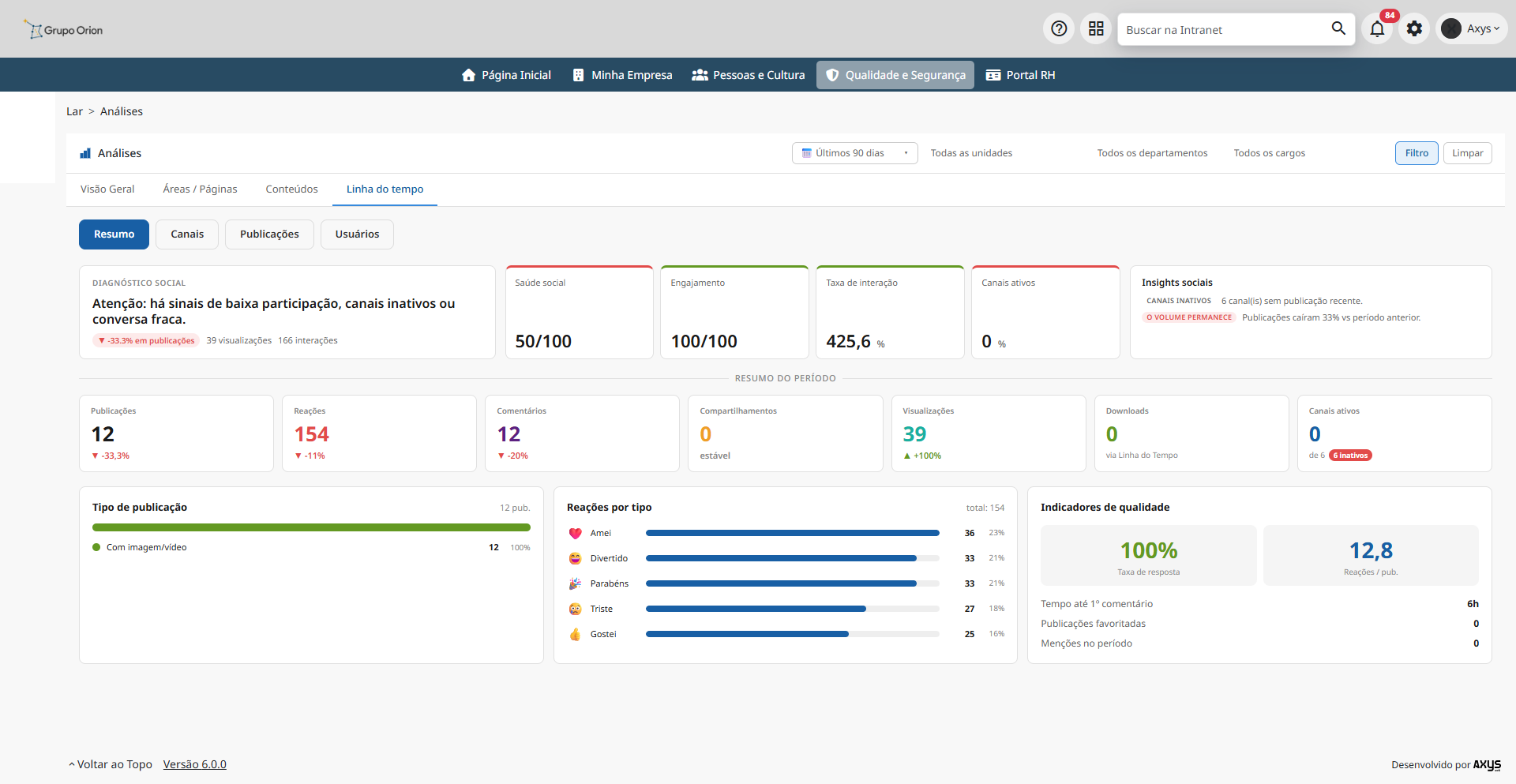Screen dimensions: 1516x784
Task: Click Voltar ao Topo link
Action: tap(111, 764)
